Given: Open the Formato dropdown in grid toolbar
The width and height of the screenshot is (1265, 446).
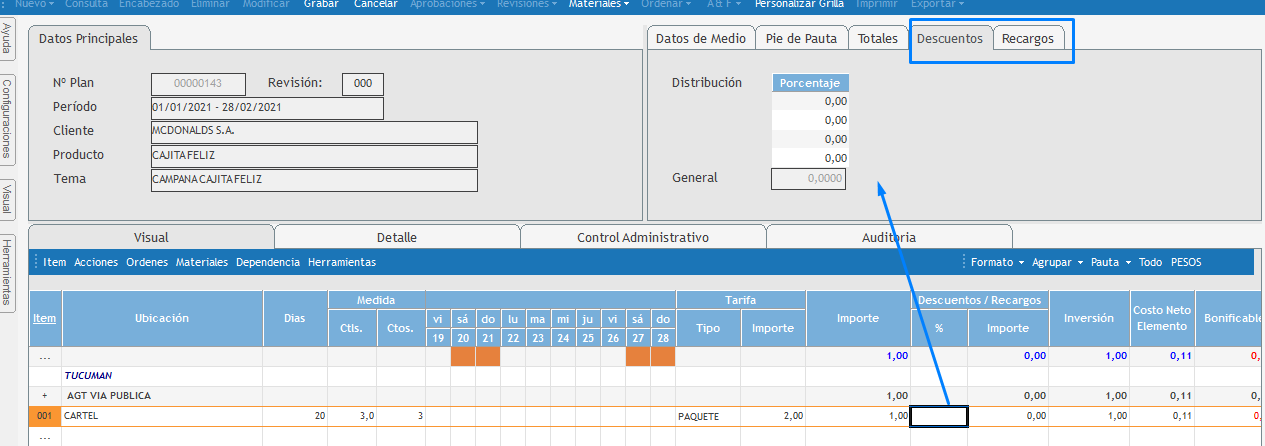Looking at the screenshot, I should [997, 262].
